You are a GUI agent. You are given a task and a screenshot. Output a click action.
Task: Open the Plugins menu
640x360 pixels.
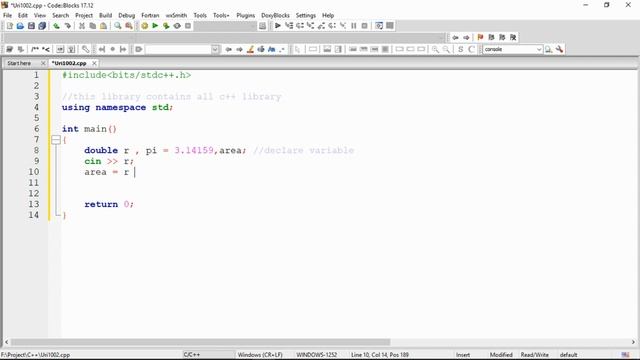click(x=245, y=16)
